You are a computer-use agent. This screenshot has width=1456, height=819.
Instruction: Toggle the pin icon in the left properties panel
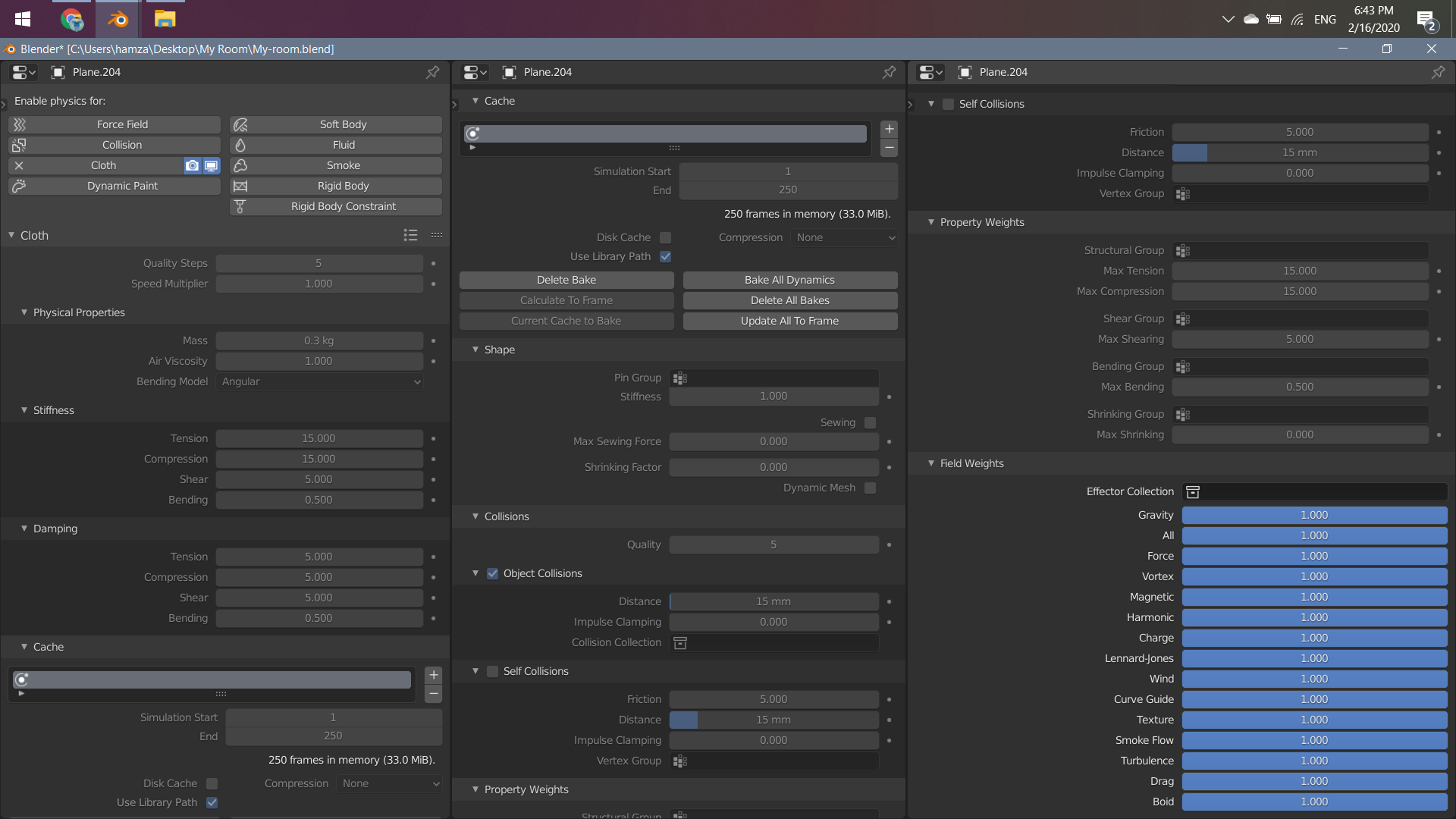433,72
